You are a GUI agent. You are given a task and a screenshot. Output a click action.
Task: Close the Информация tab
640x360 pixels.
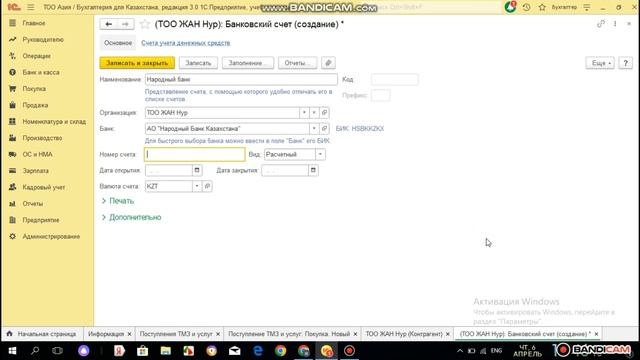129,334
